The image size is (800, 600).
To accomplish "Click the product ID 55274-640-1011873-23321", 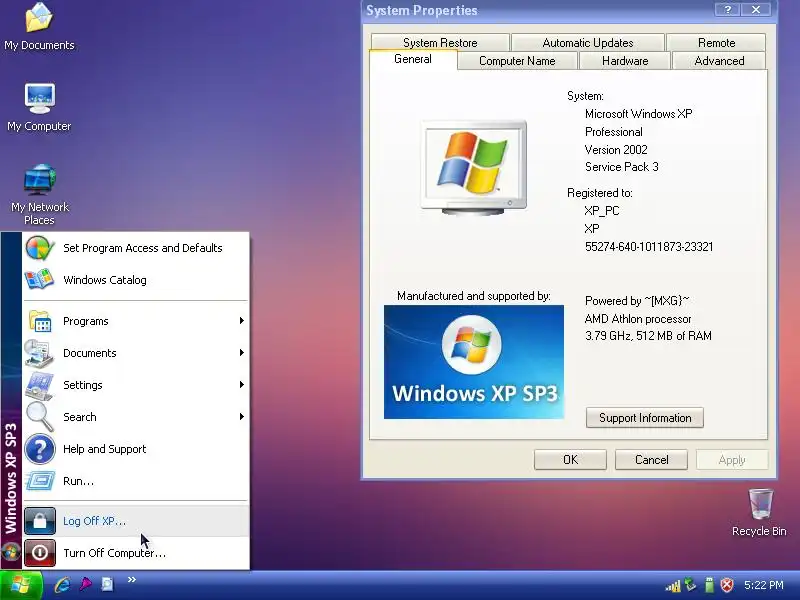I will point(649,247).
